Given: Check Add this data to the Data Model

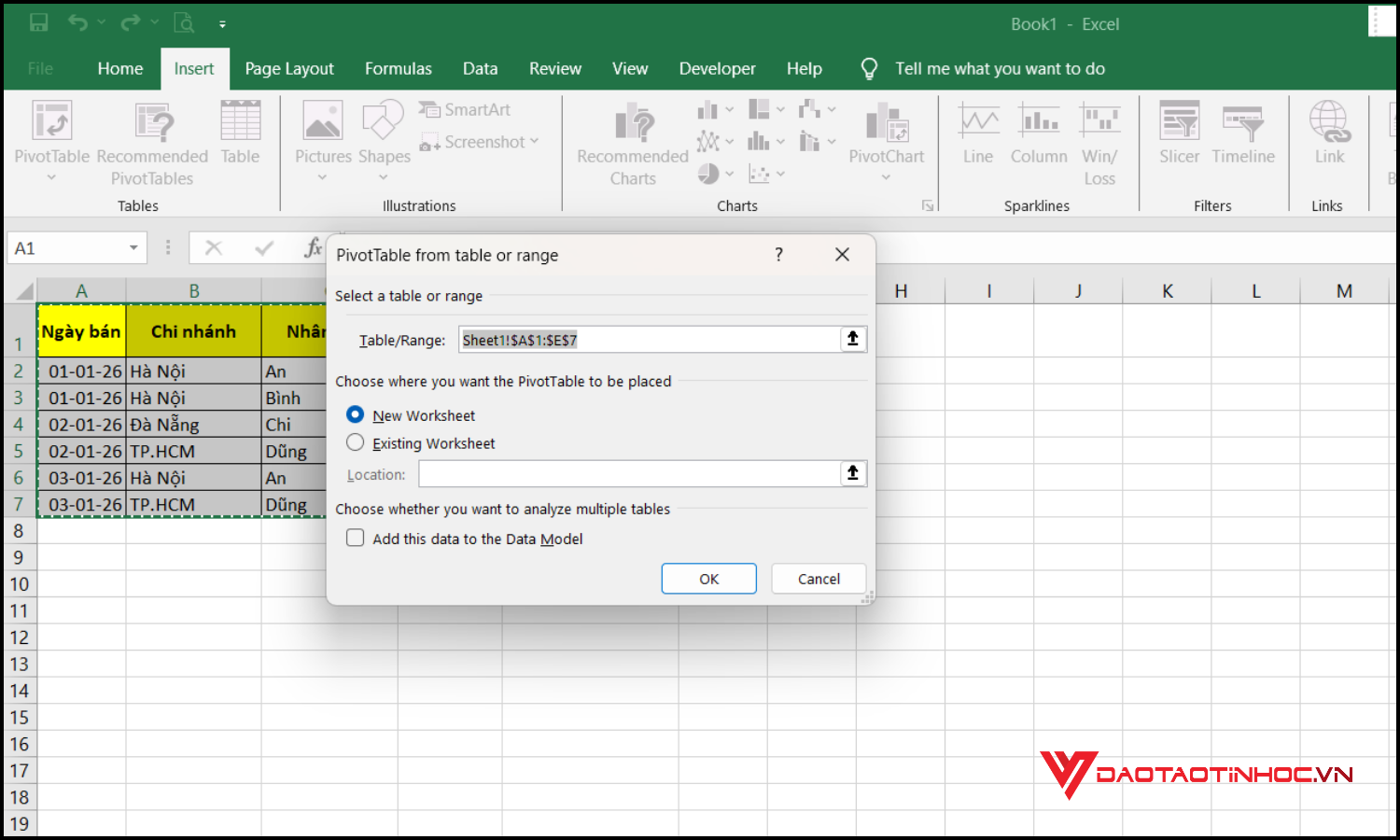Looking at the screenshot, I should [x=355, y=538].
